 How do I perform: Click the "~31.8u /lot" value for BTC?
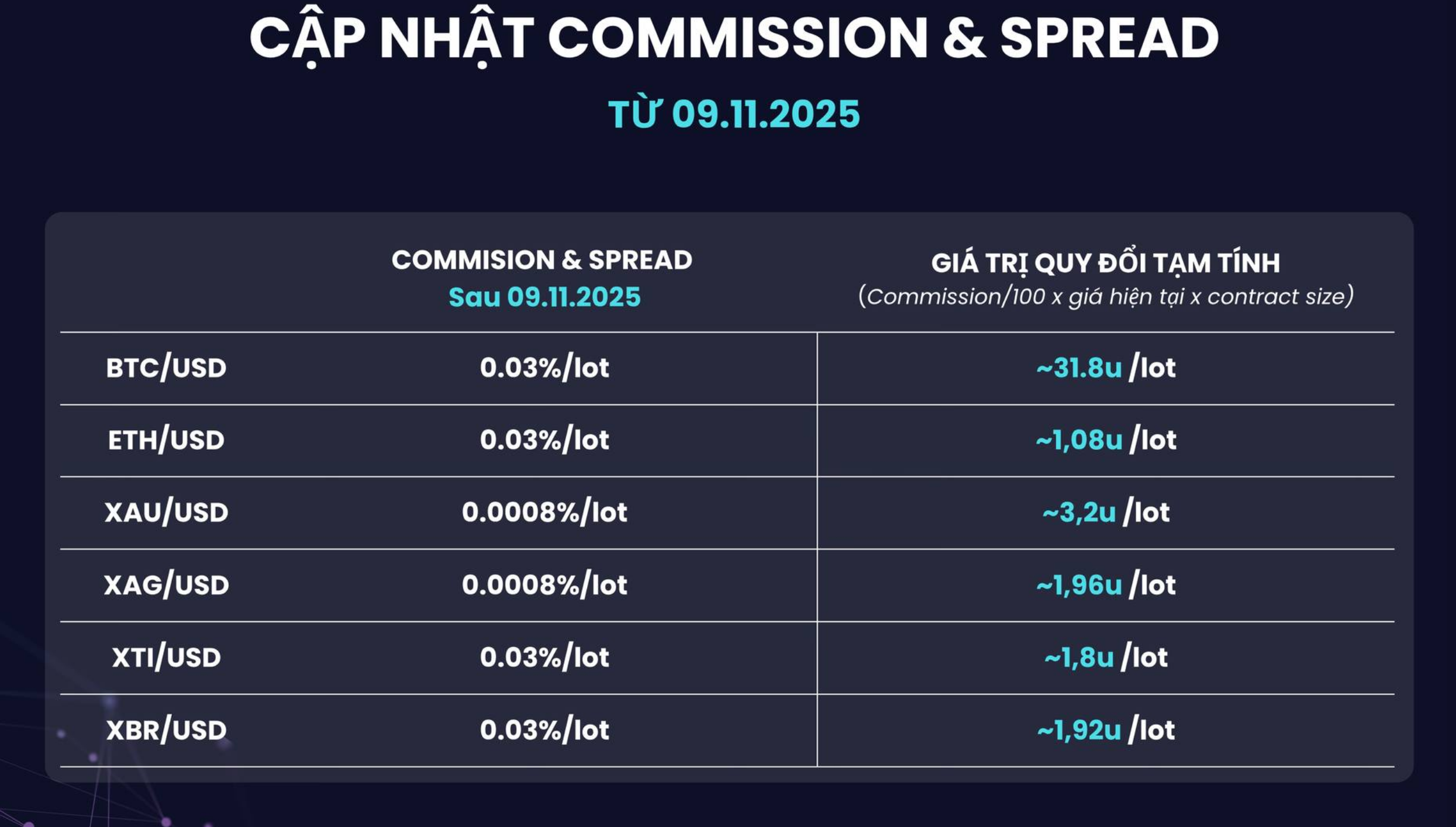pyautogui.click(x=1105, y=368)
